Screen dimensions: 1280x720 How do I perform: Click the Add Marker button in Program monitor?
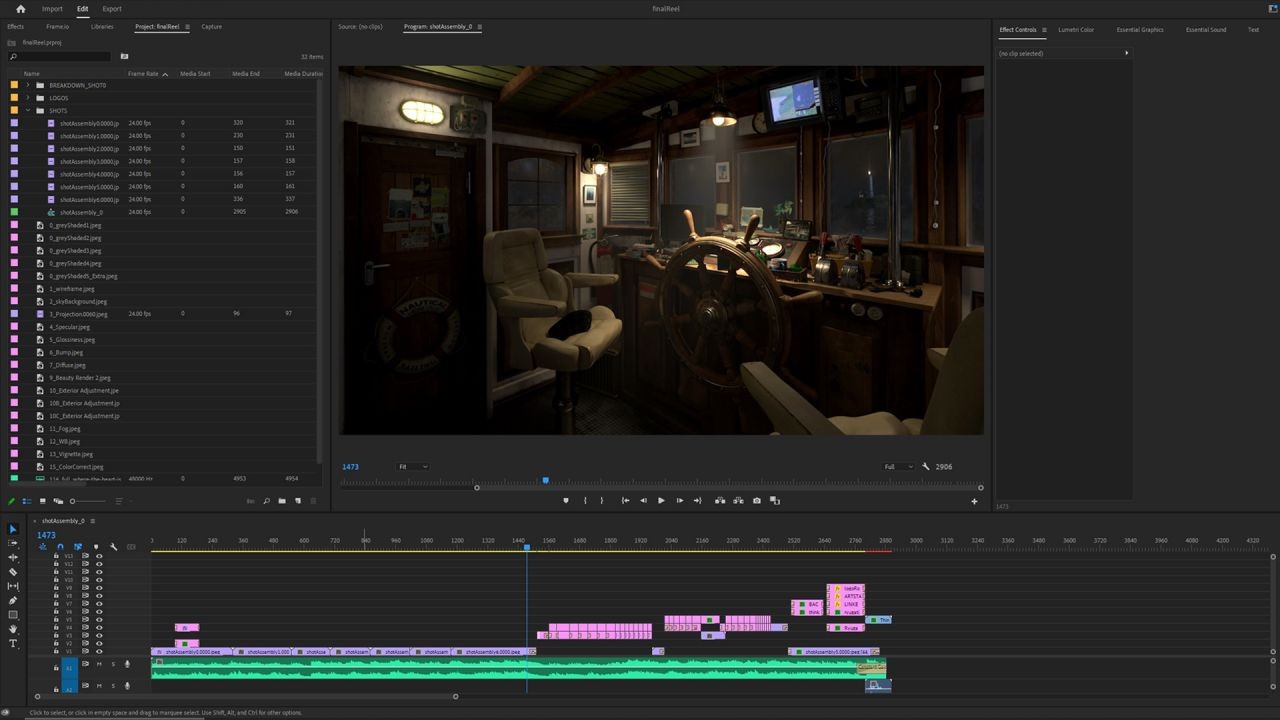coord(566,501)
